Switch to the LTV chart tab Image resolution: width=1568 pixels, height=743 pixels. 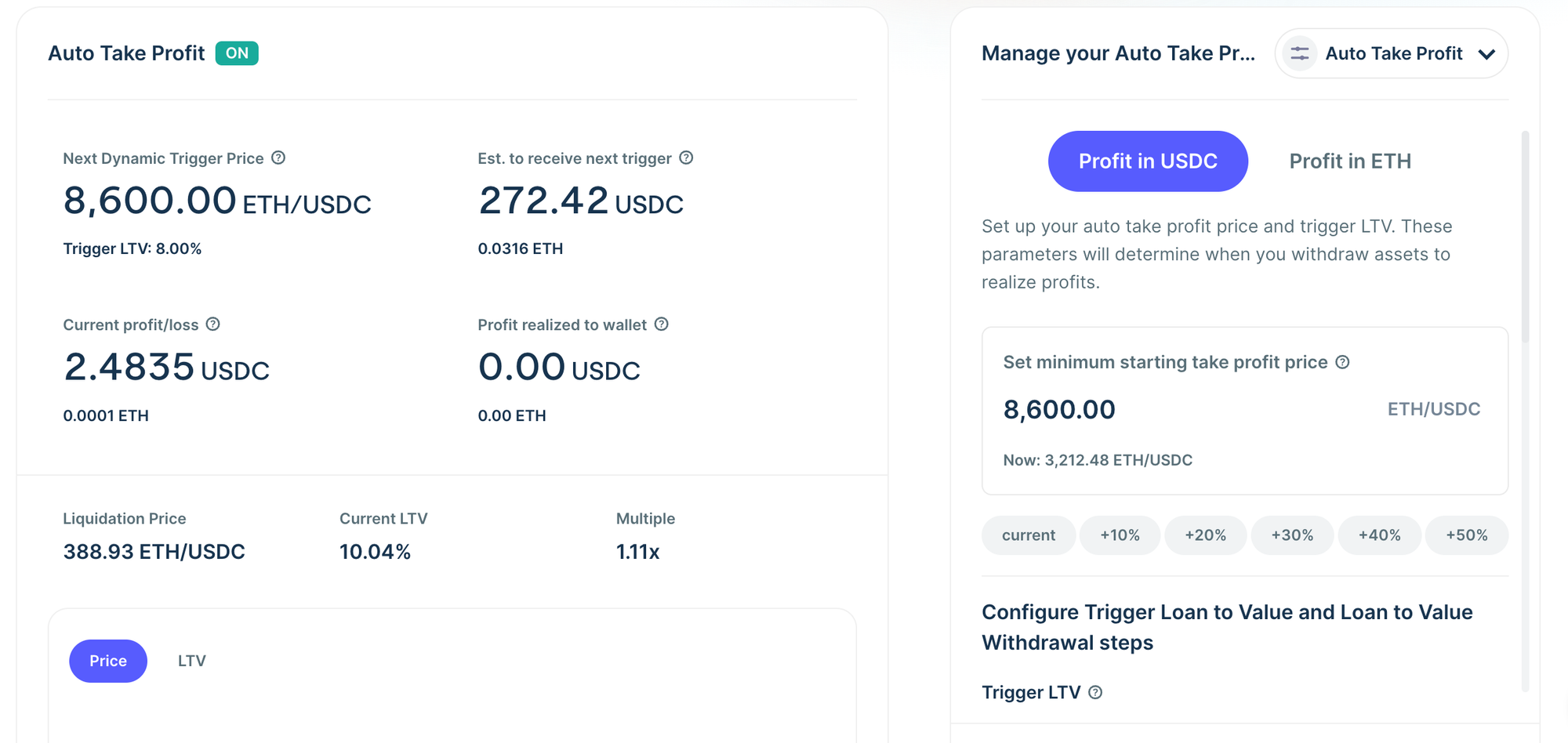192,661
